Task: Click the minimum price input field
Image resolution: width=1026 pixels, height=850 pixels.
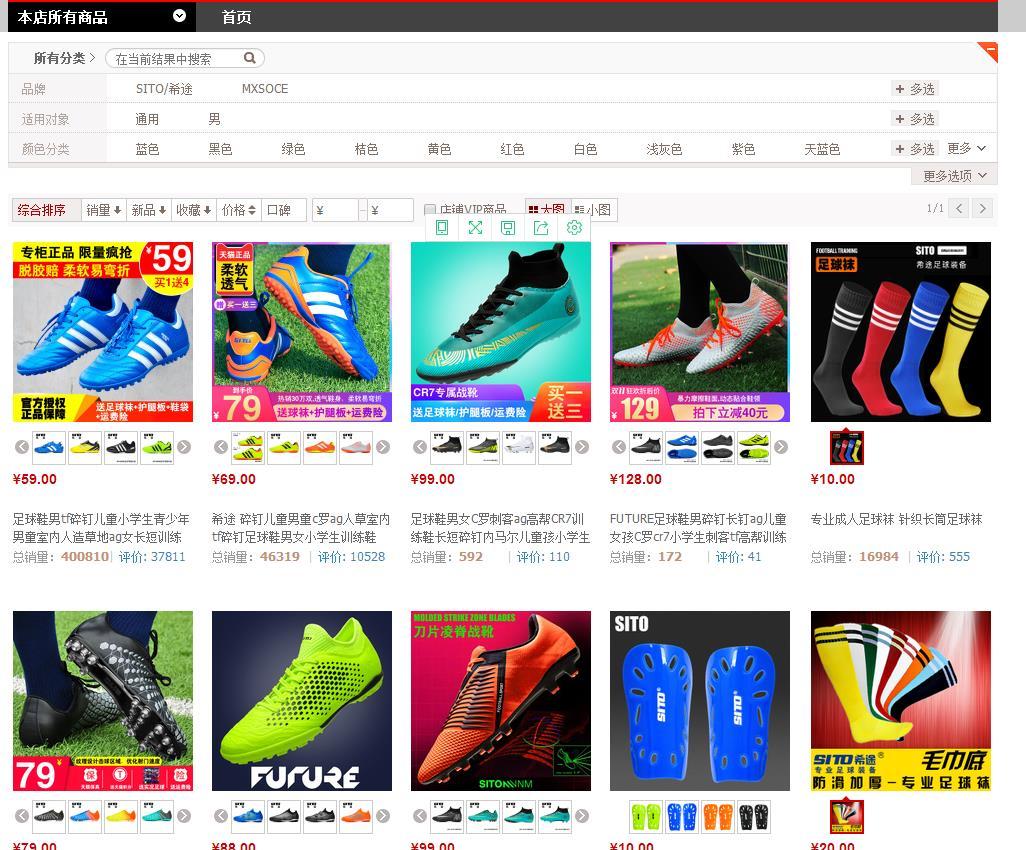Action: (336, 210)
